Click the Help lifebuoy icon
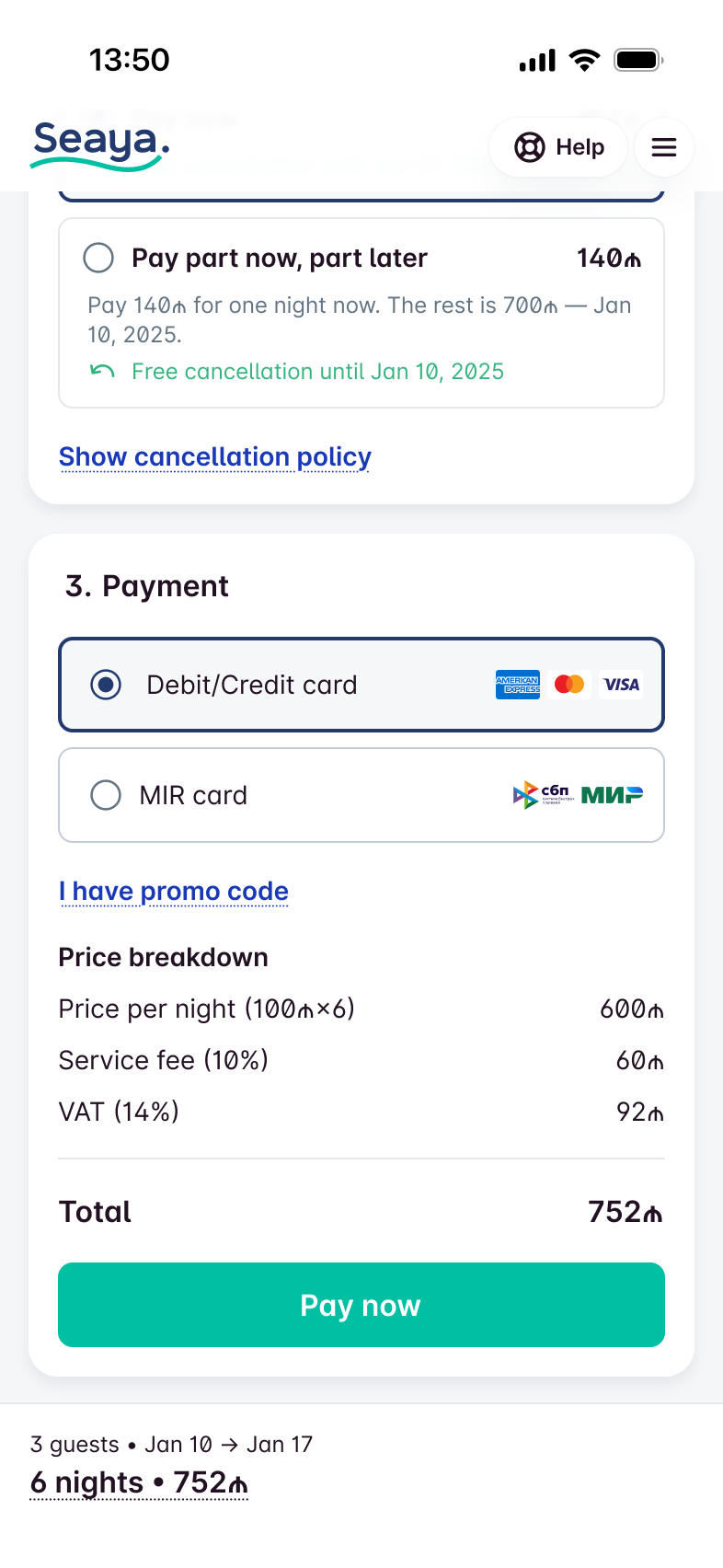This screenshot has height=1568, width=723. click(529, 147)
